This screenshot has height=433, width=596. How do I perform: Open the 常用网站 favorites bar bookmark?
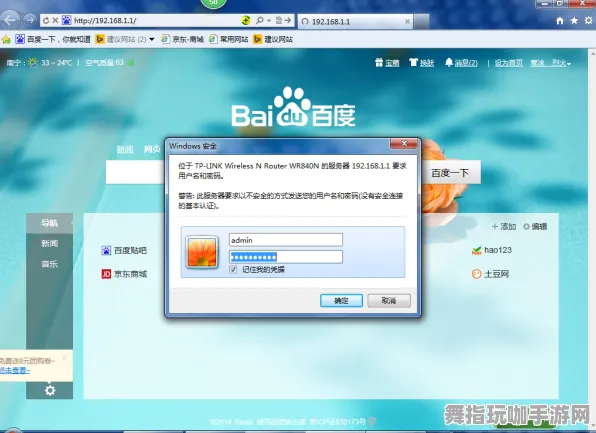pyautogui.click(x=228, y=39)
